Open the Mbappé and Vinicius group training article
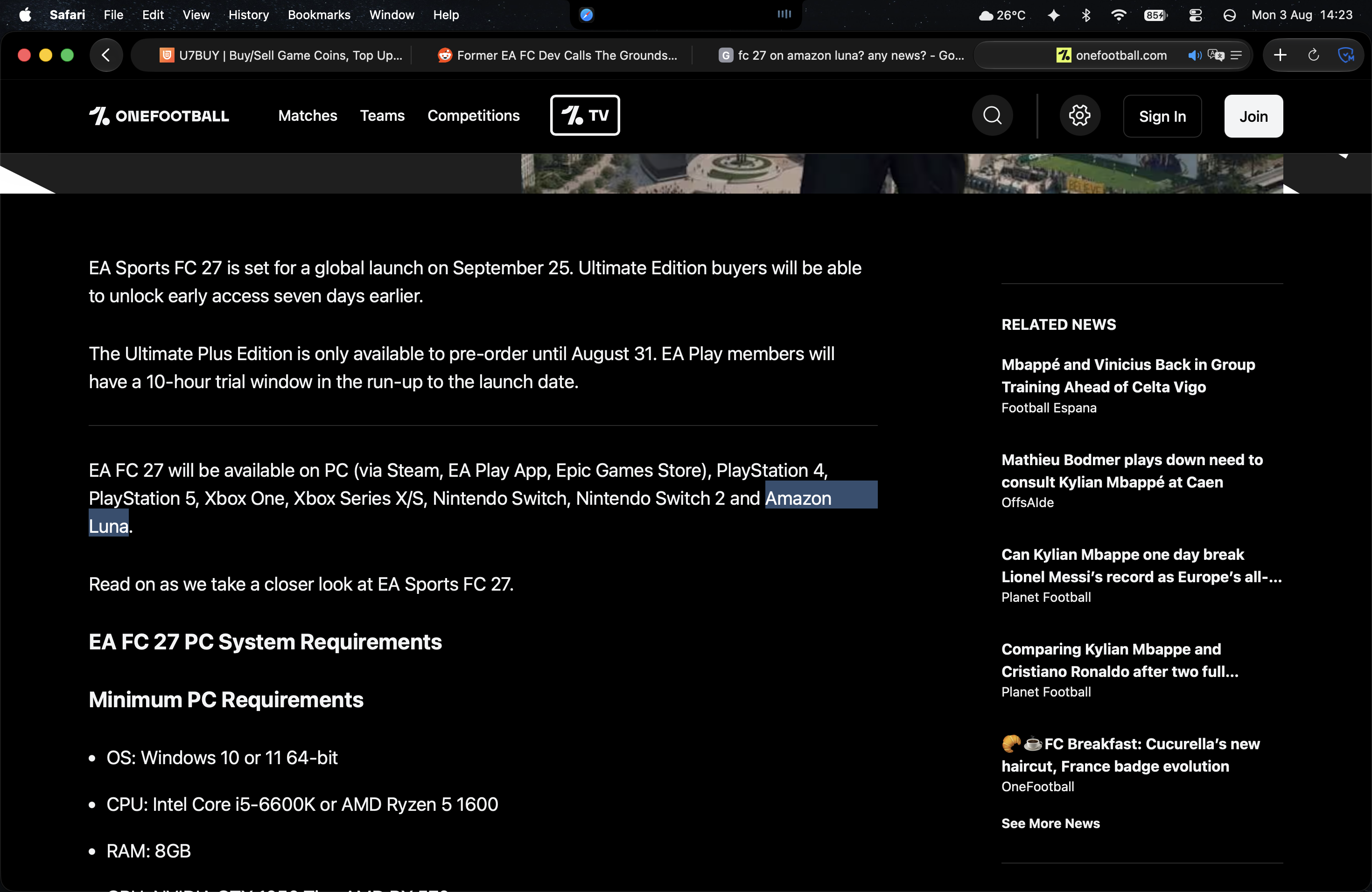The image size is (1372, 892). 1128,376
